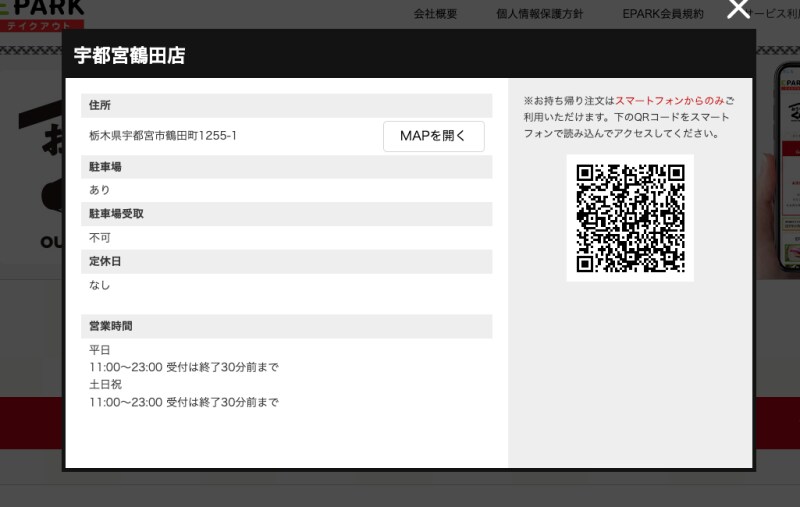Select address text 栃木県宇都宮市鶴田町1255-1
Screen dimensions: 800x507
coord(163,136)
